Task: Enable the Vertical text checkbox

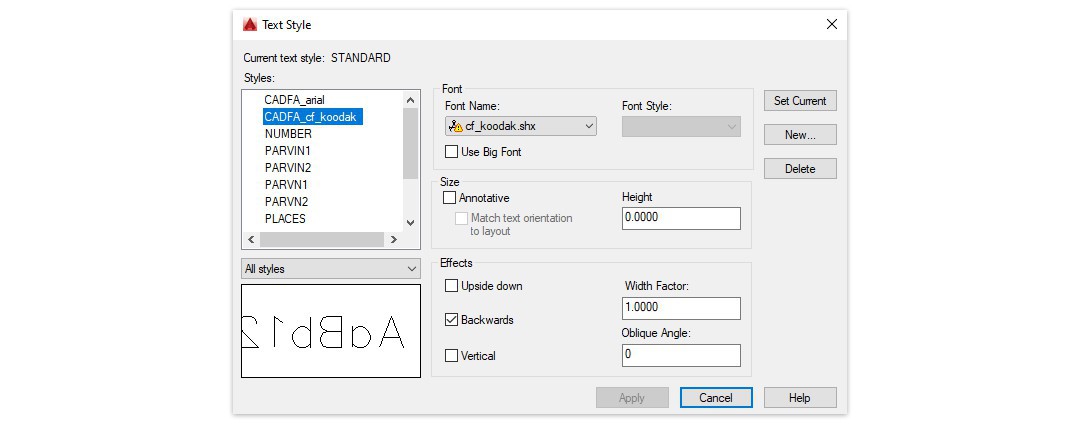Action: (x=451, y=356)
